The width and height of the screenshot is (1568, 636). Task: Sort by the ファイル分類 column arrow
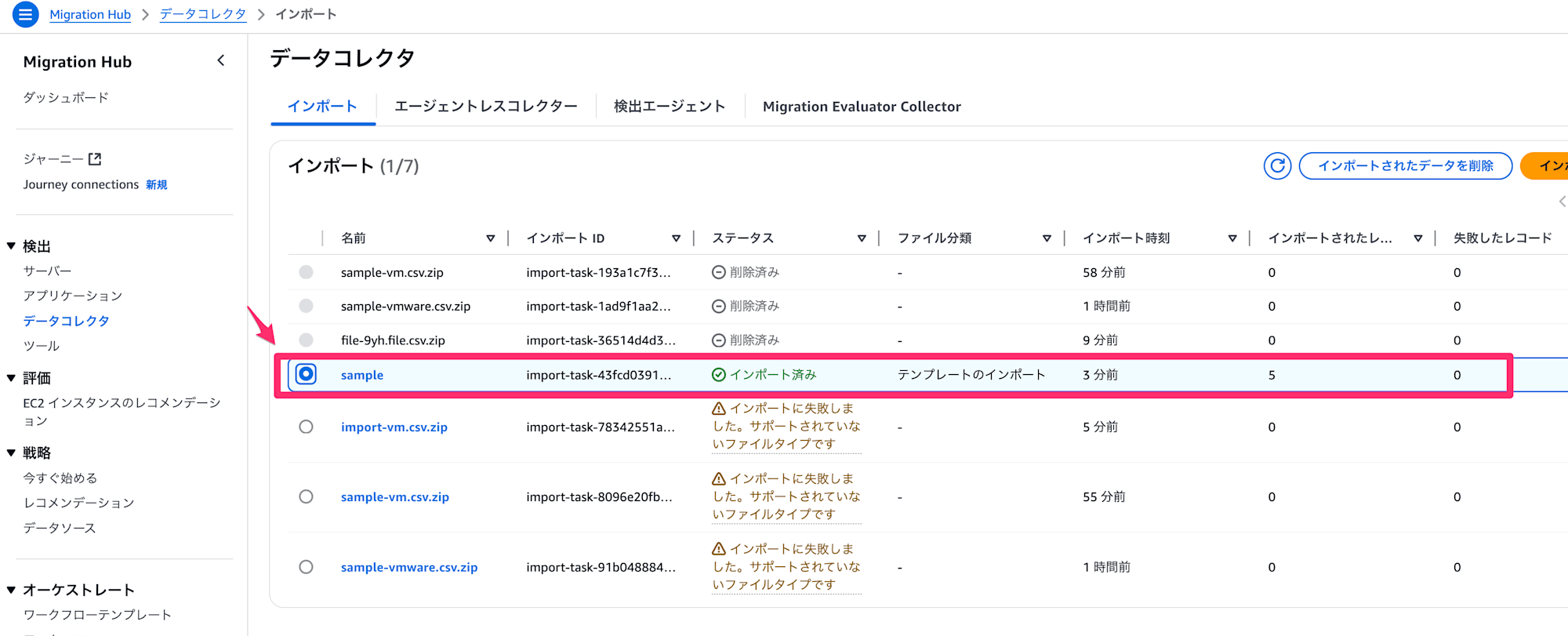click(1047, 238)
